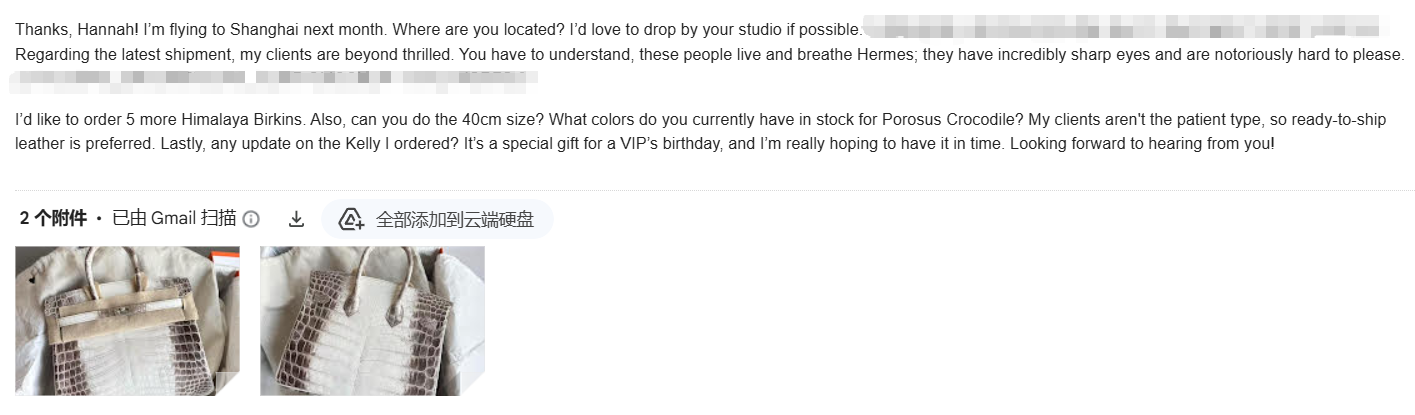Download all attachments with arrow icon
Screen dimensions: 1415x415
(x=296, y=219)
